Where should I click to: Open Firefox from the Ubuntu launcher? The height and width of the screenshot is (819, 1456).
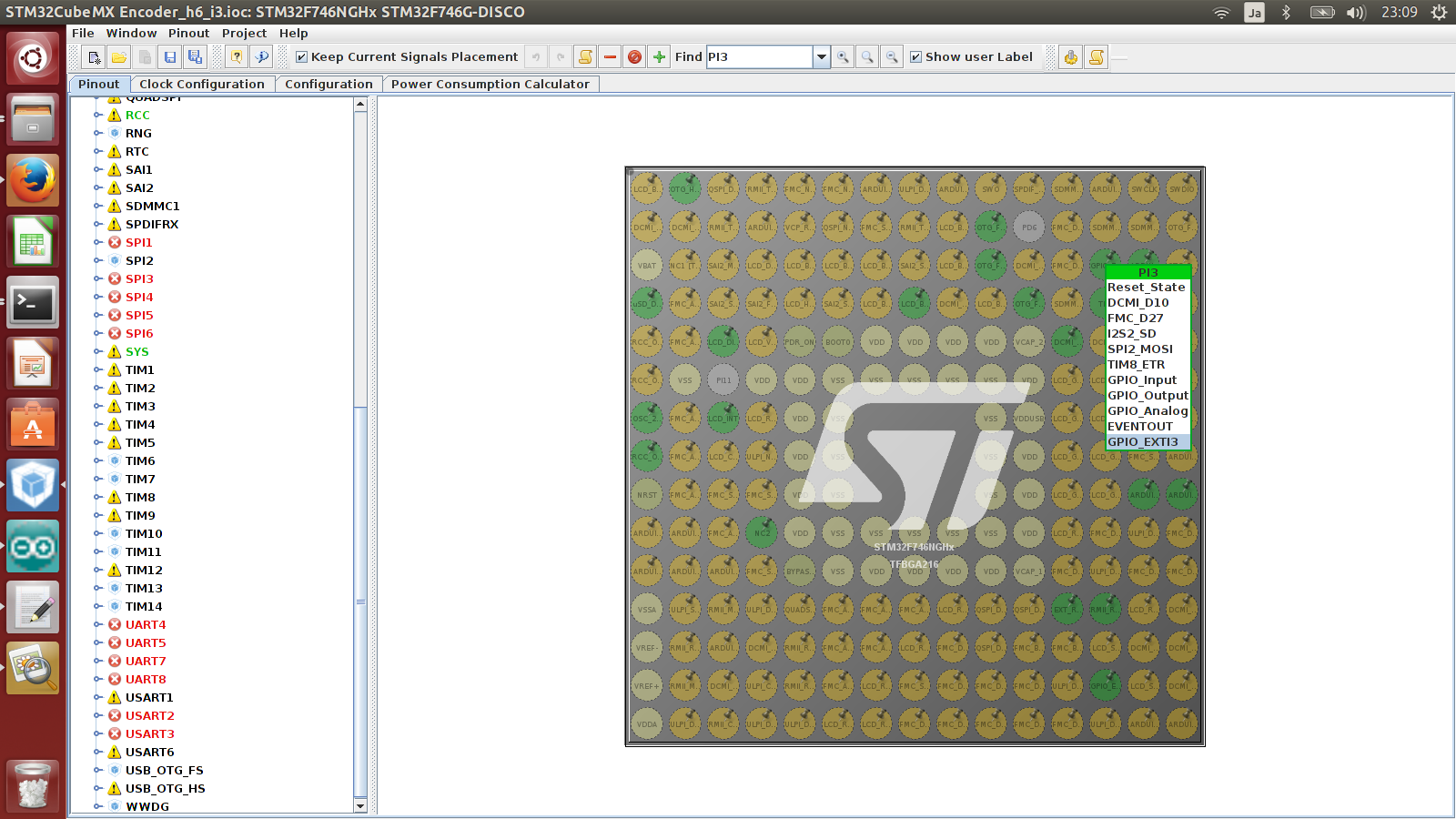pyautogui.click(x=34, y=180)
